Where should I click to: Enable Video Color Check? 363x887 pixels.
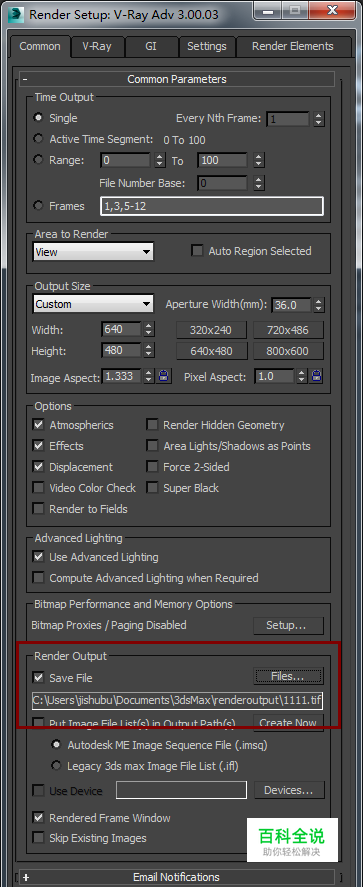tap(38, 488)
